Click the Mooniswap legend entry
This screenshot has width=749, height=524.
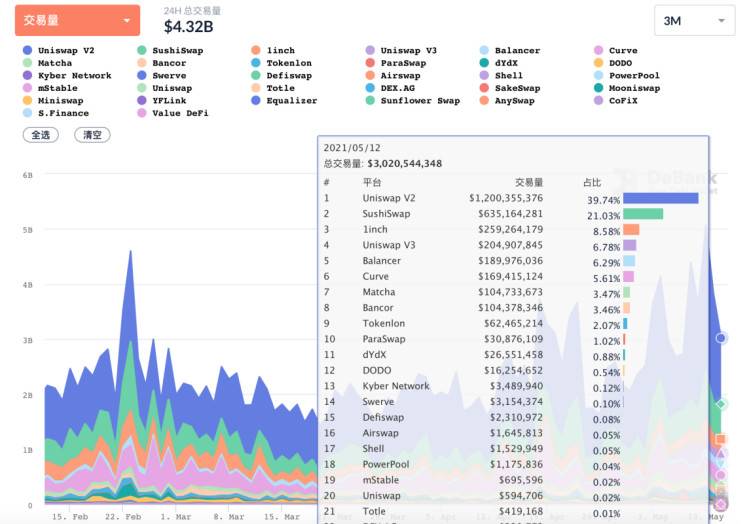point(627,88)
